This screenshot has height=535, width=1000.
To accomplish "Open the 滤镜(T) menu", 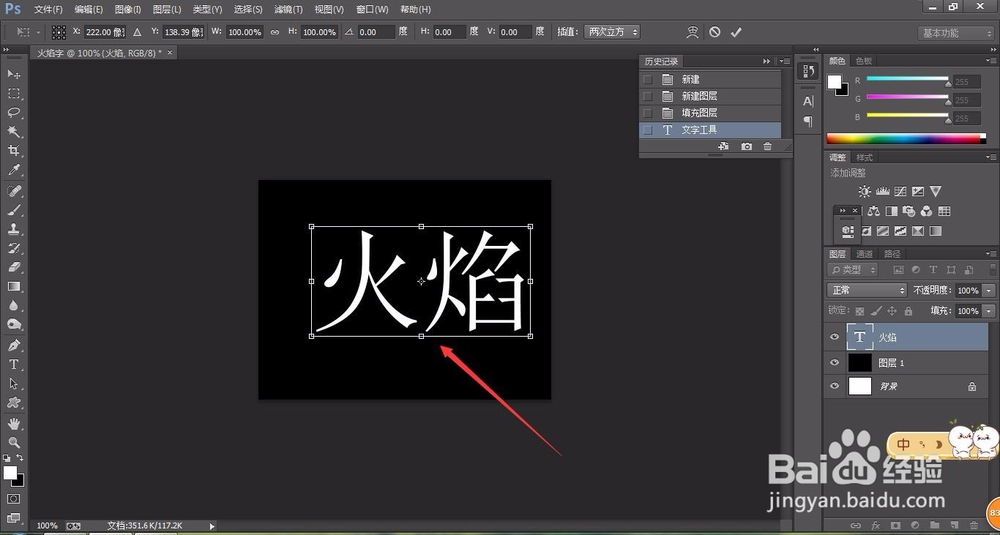I will click(x=287, y=10).
